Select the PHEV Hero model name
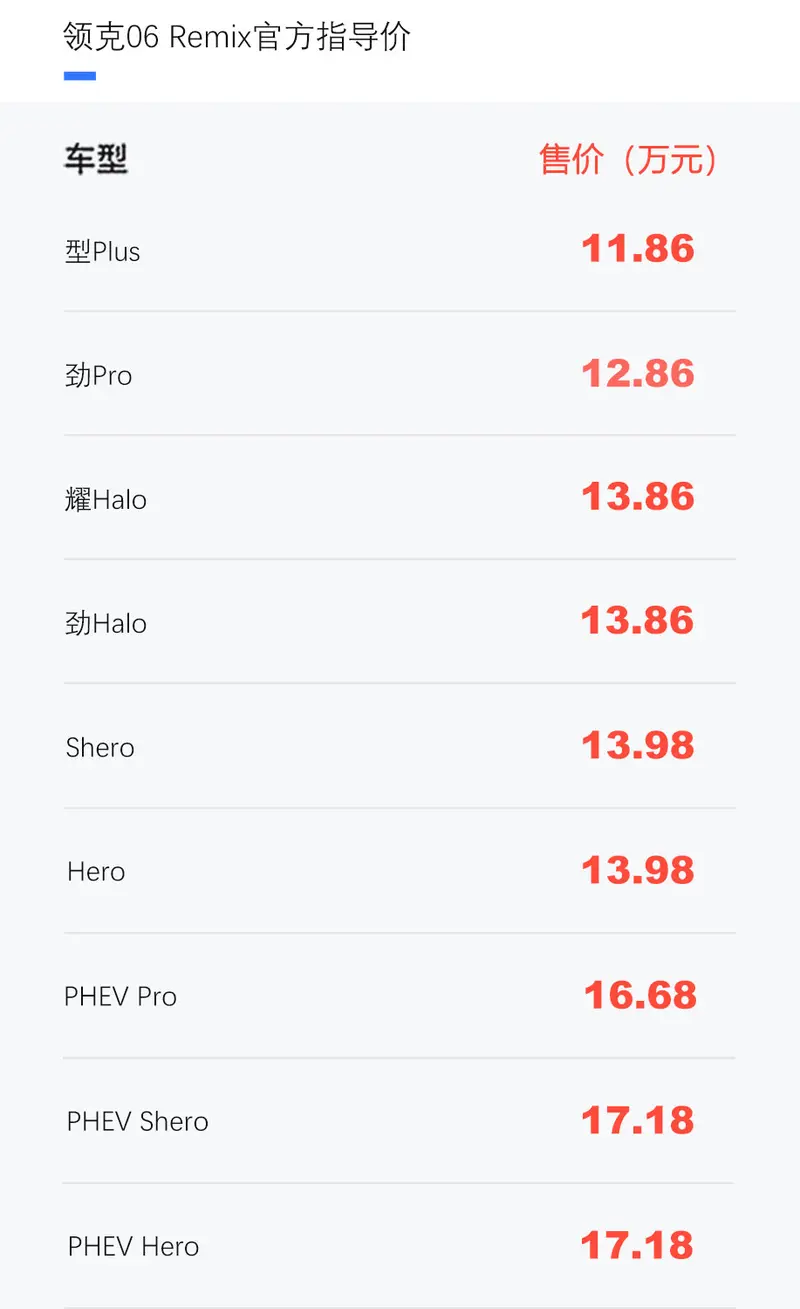 tap(134, 1247)
